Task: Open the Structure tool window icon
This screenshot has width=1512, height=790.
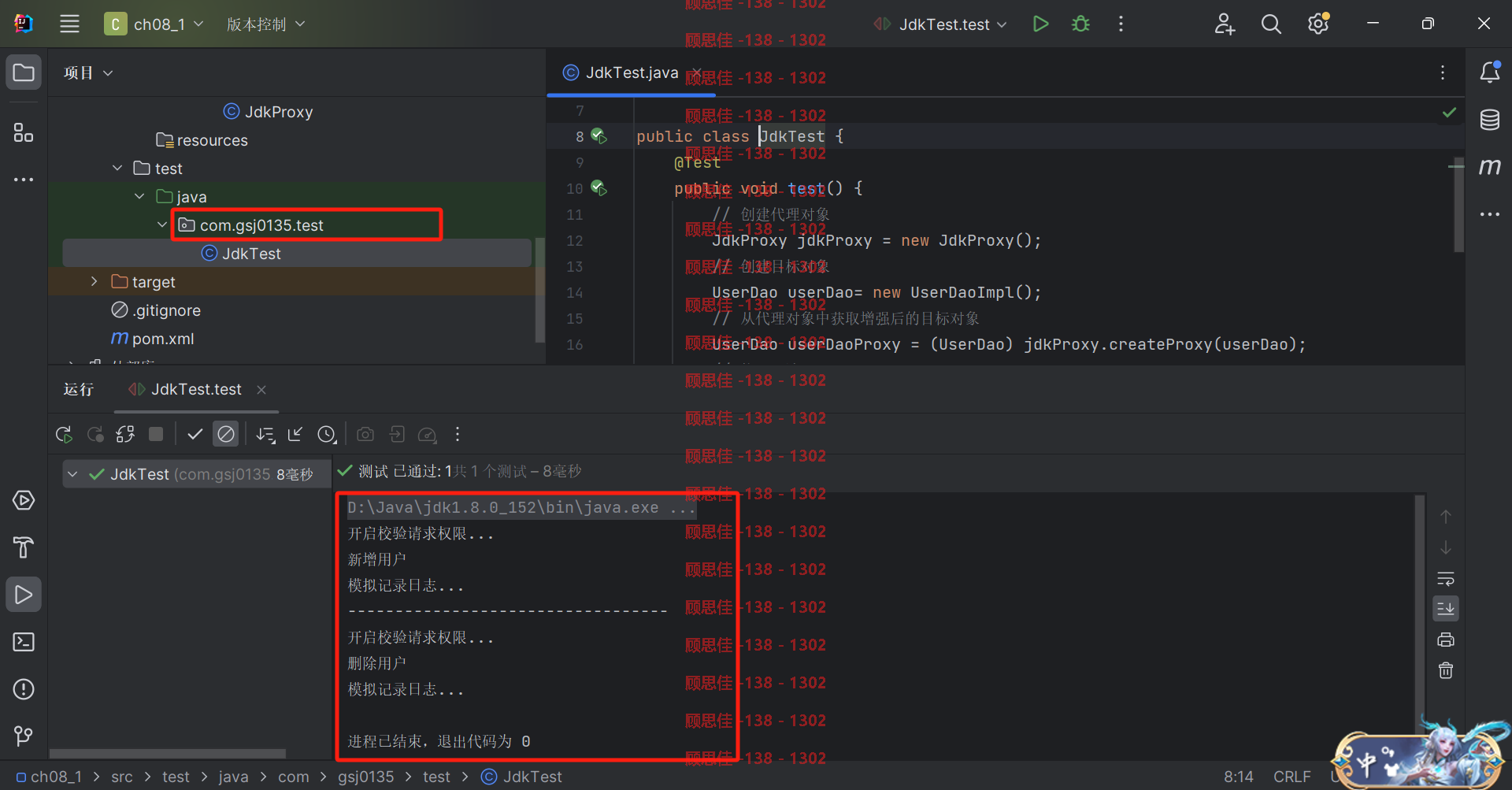Action: click(24, 132)
